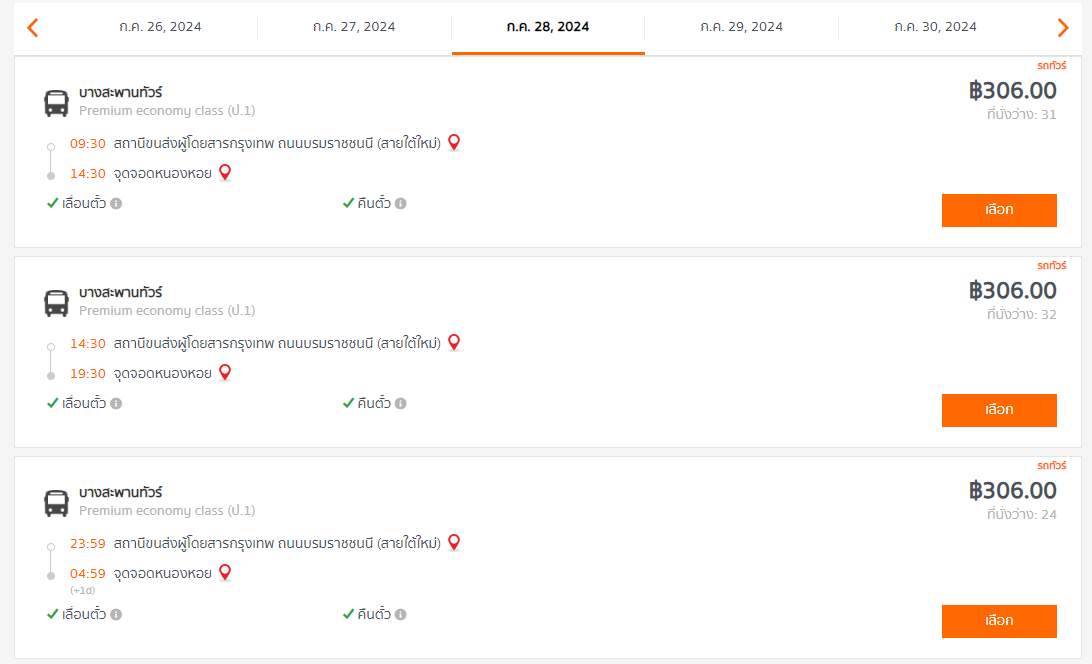Switch to ก.ค. 26, 2024 date tab
Image resolution: width=1092 pixels, height=664 pixels.
click(x=160, y=27)
